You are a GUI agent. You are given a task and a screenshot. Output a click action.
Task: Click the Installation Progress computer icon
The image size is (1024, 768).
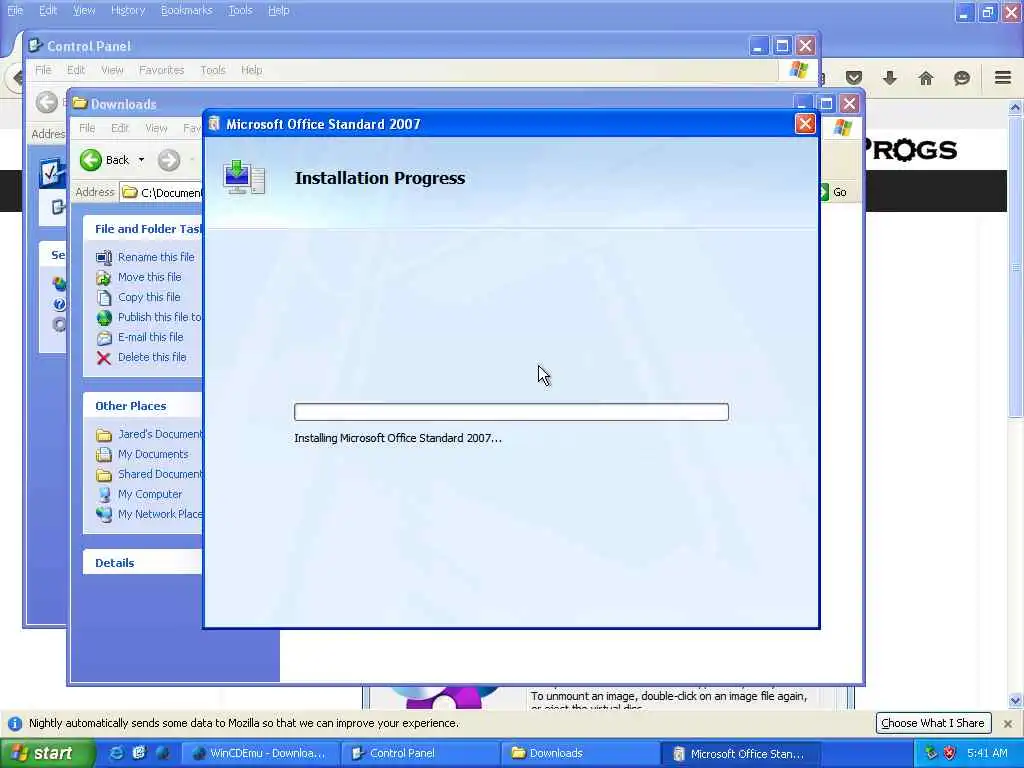click(244, 178)
